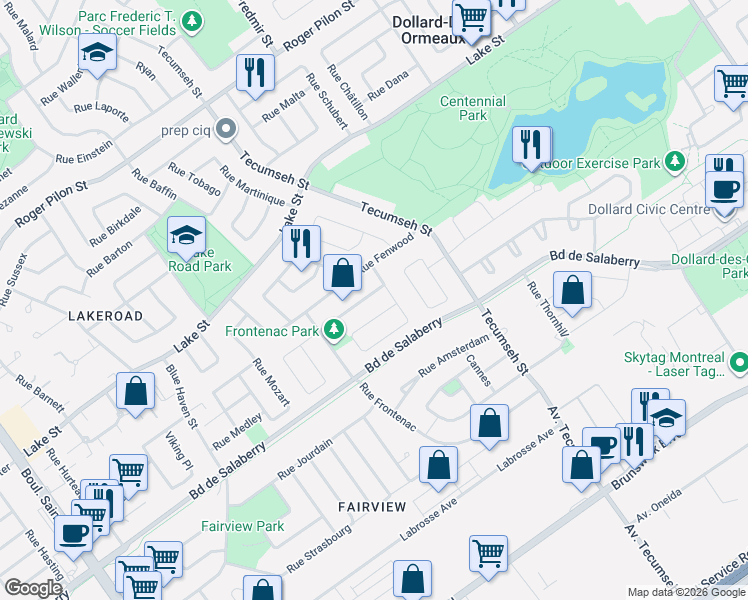
Task: Select the shopping bag marker above Fairview label
Action: pyautogui.click(x=438, y=469)
